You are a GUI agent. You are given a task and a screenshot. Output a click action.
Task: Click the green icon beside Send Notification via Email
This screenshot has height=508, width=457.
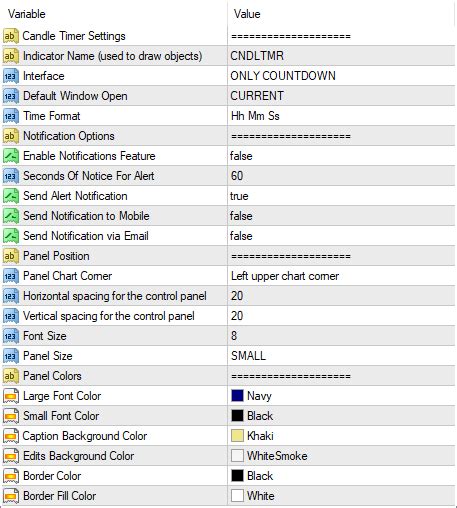pyautogui.click(x=10, y=236)
